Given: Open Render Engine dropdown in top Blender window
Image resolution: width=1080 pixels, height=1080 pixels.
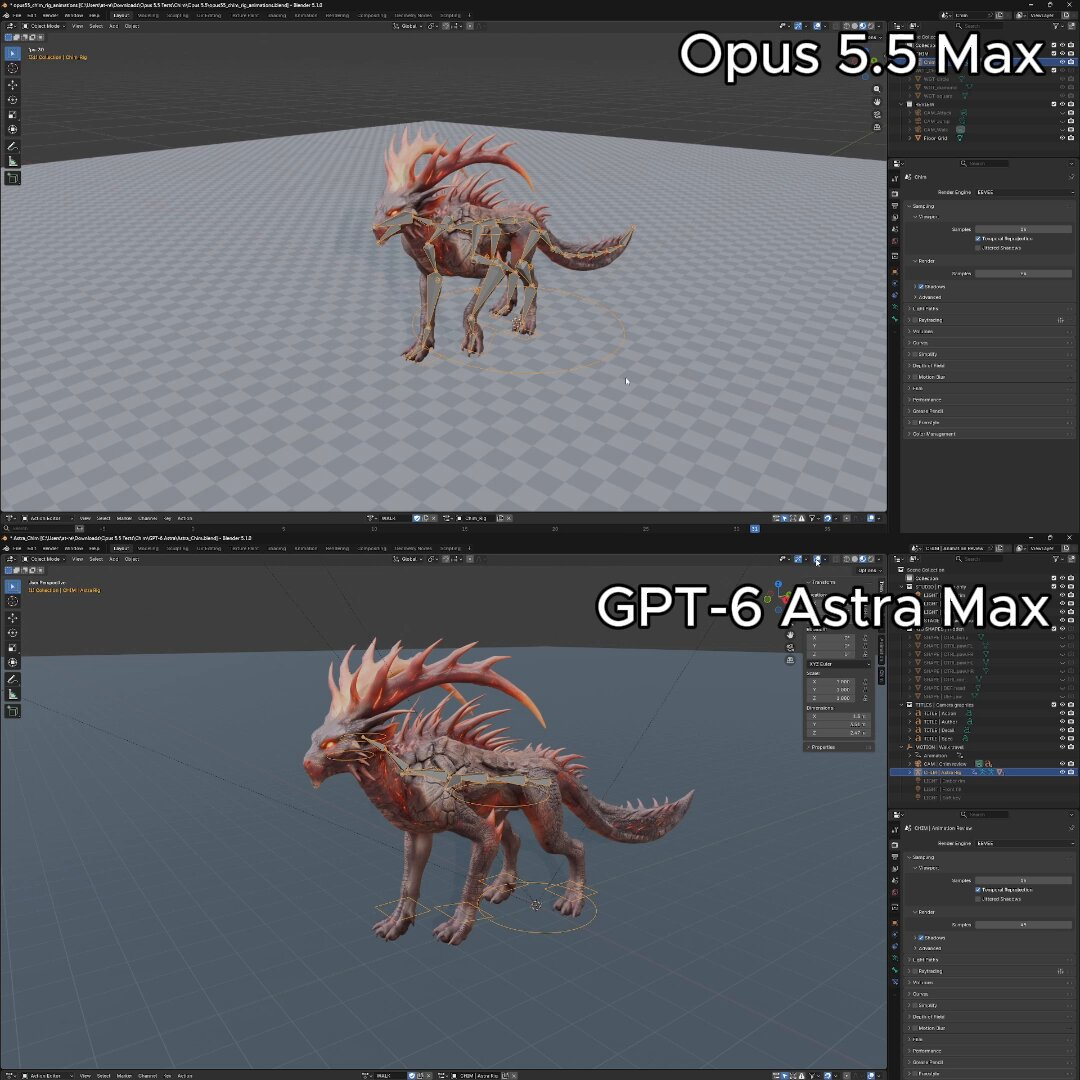Looking at the screenshot, I should coord(1024,192).
